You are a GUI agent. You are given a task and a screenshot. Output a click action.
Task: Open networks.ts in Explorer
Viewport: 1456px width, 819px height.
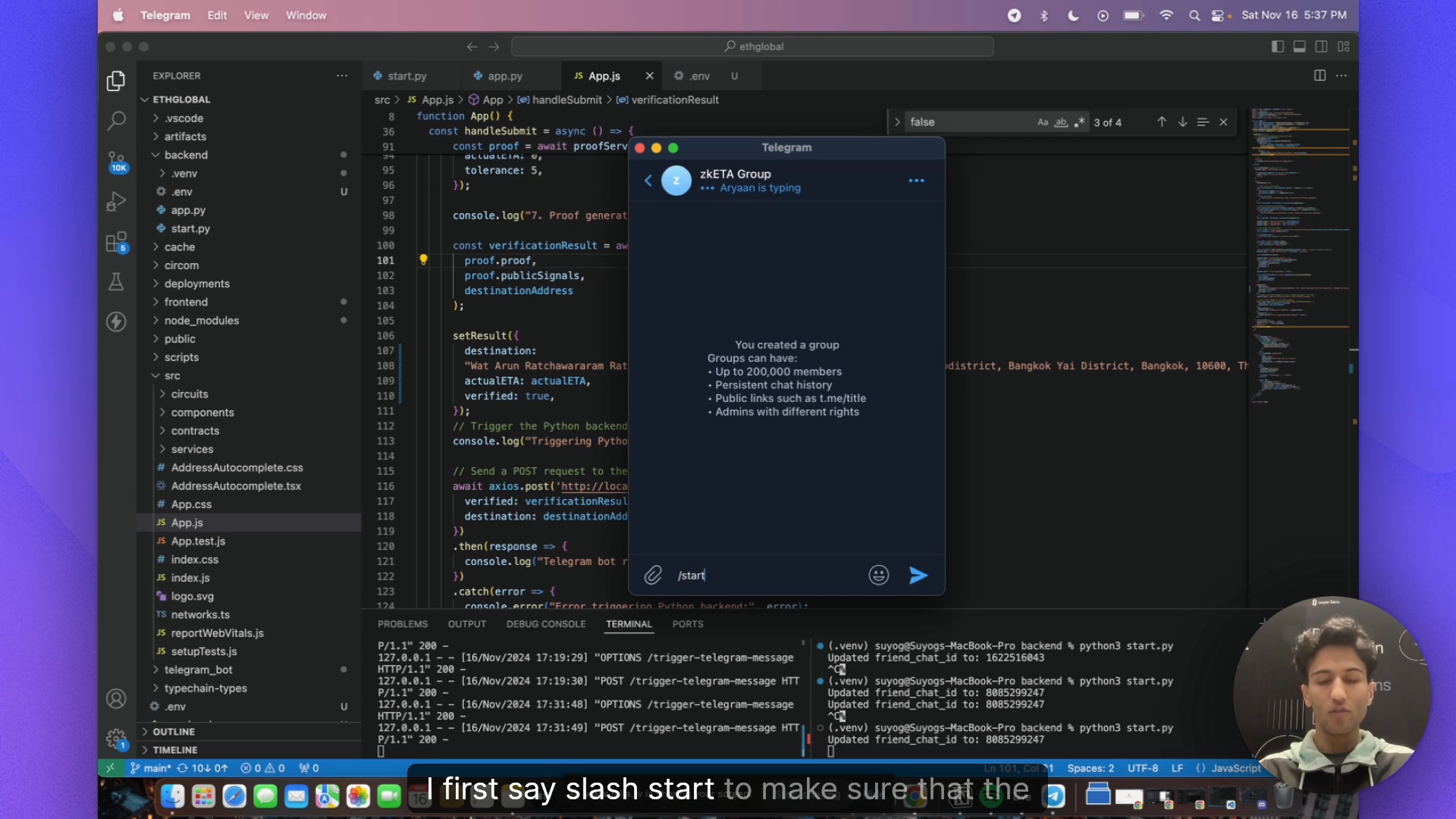point(200,615)
